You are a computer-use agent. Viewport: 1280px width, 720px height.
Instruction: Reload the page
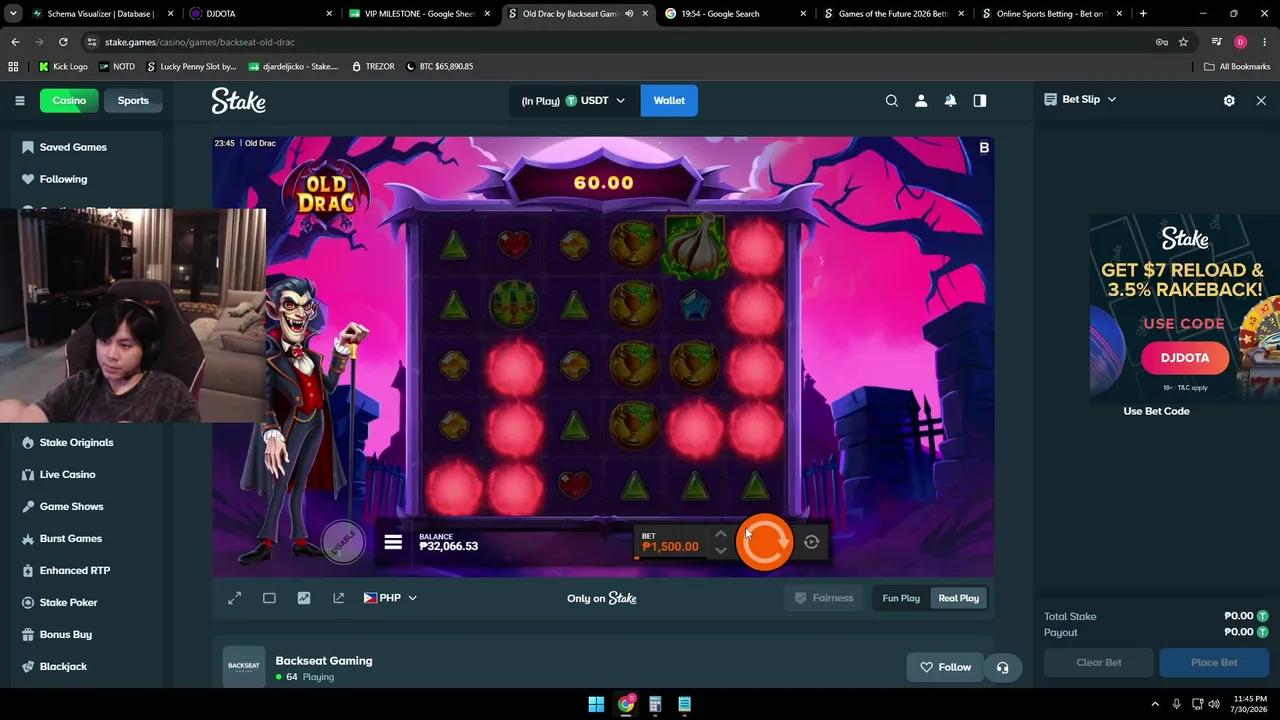coord(63,42)
